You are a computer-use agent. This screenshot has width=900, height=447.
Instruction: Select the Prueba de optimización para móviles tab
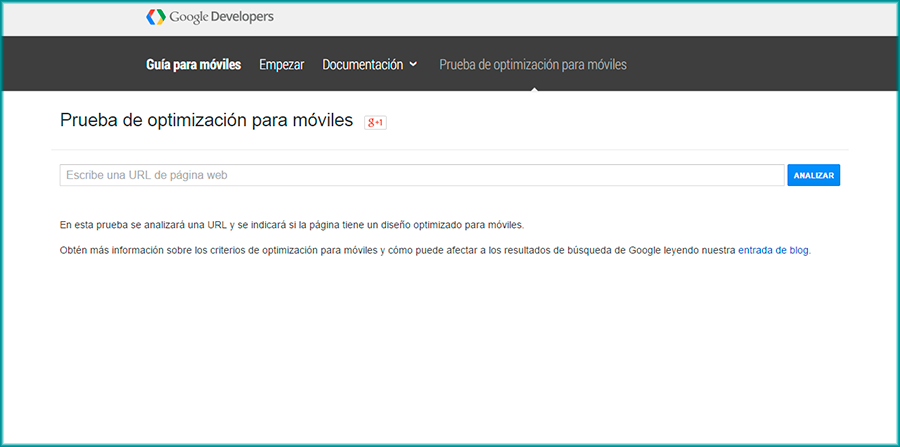[x=532, y=65]
